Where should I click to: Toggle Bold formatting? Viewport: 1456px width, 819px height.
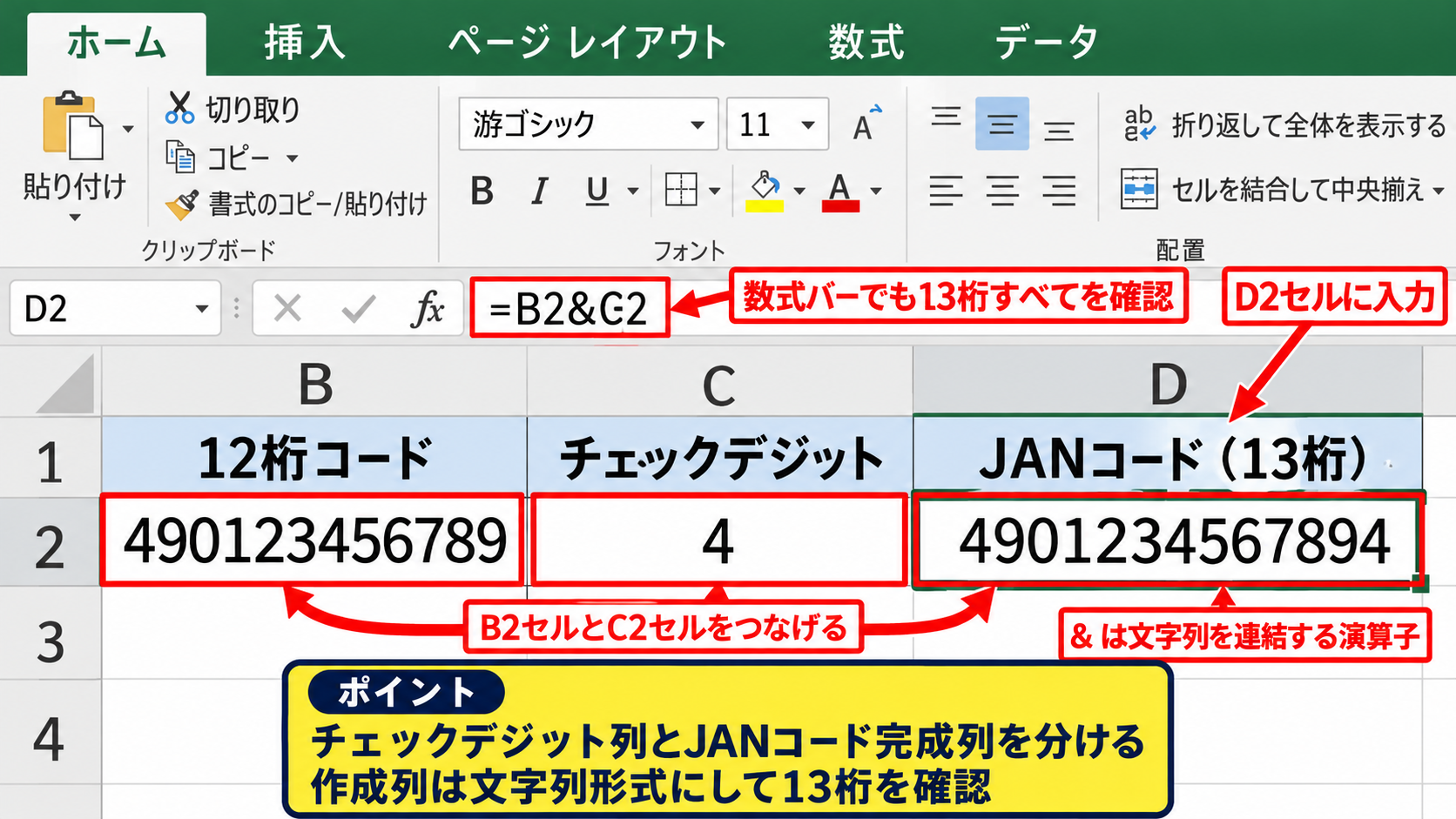482,191
